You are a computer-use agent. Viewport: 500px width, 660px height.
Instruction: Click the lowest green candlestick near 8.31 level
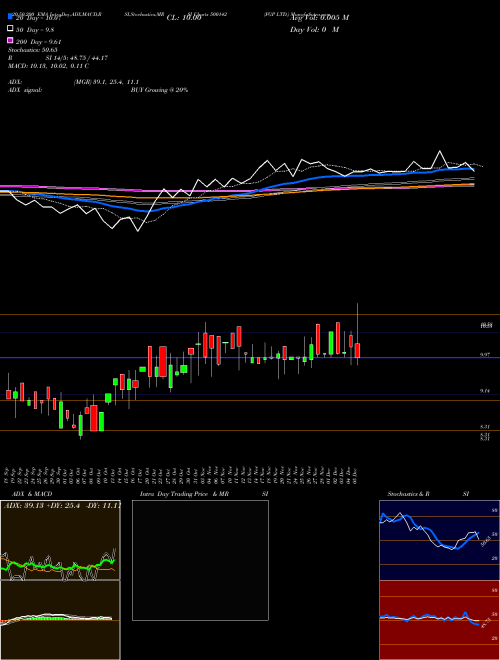pos(80,426)
